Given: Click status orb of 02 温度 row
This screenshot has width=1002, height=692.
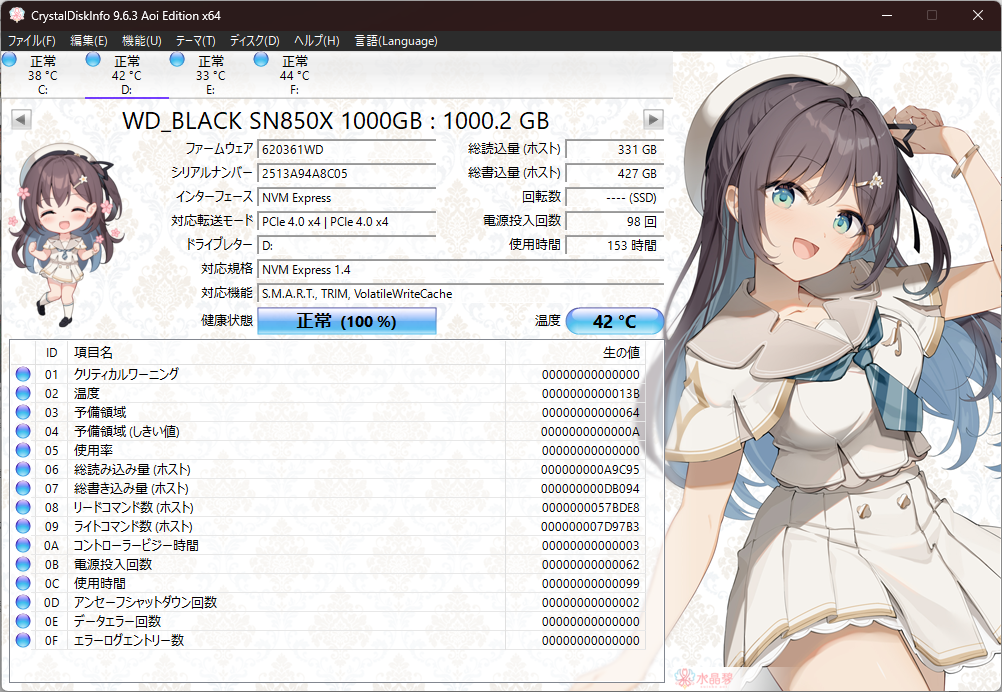Looking at the screenshot, I should click(x=23, y=394).
